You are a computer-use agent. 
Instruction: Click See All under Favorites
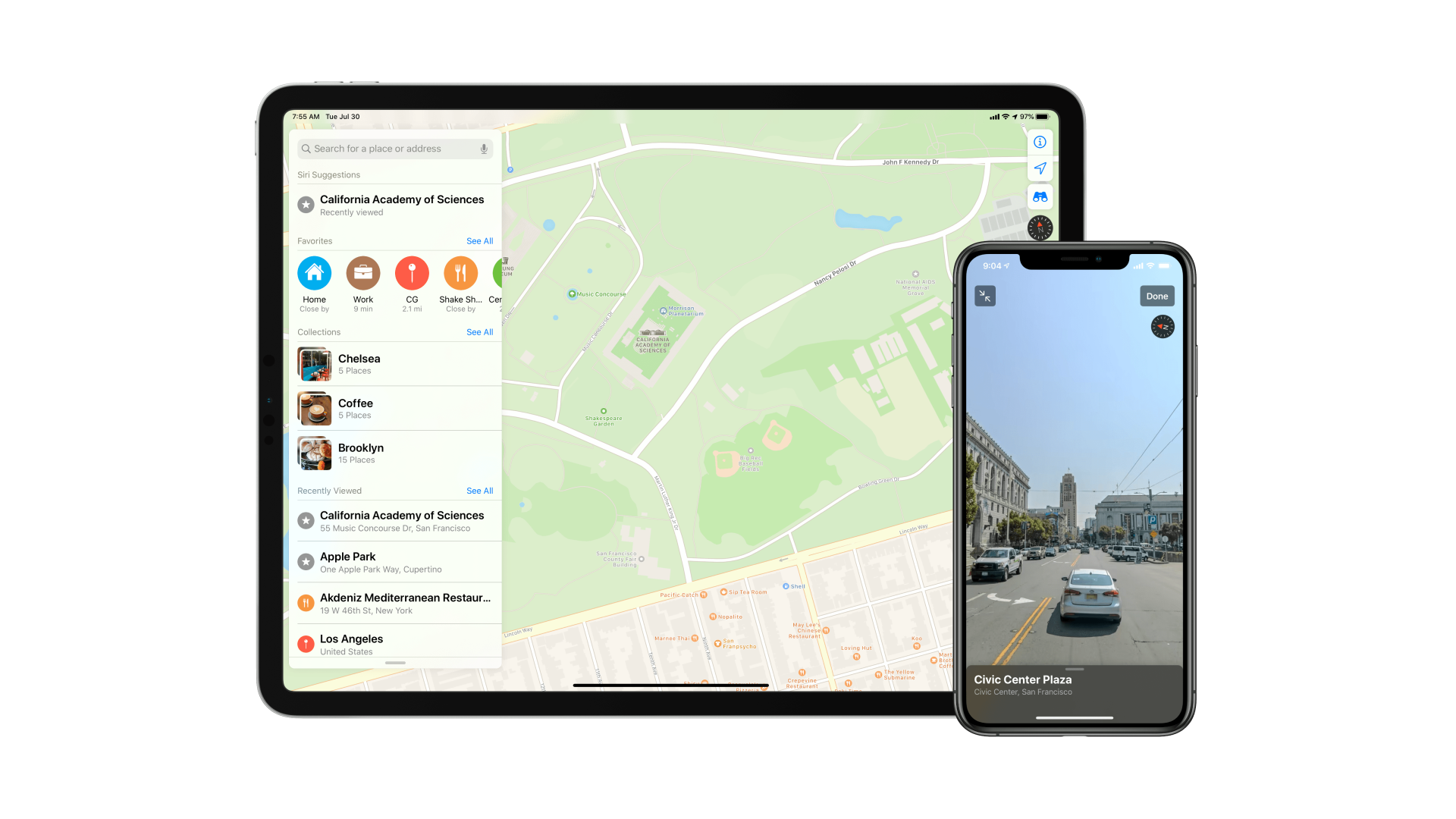click(480, 241)
